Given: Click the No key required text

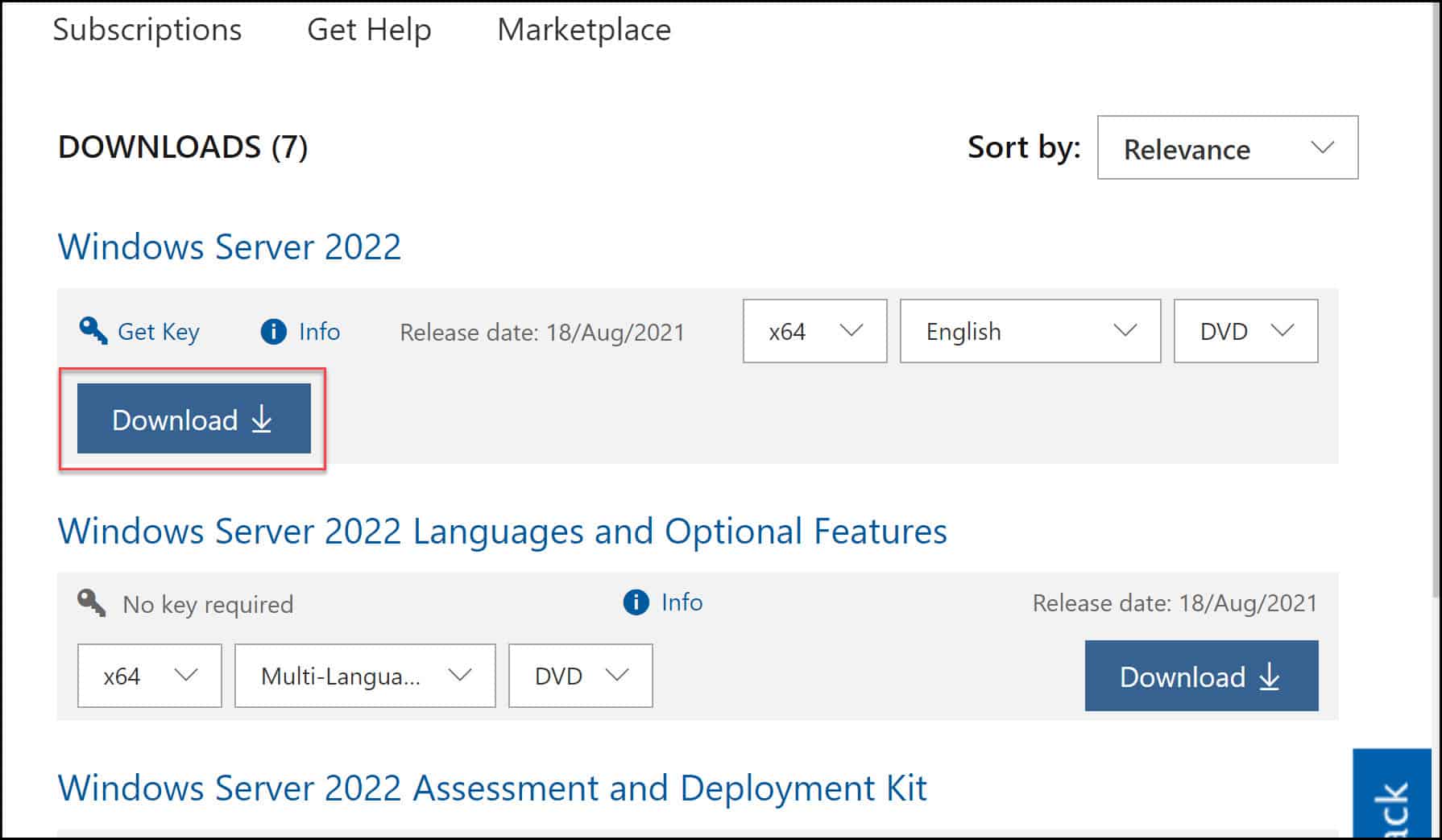Looking at the screenshot, I should pos(208,605).
